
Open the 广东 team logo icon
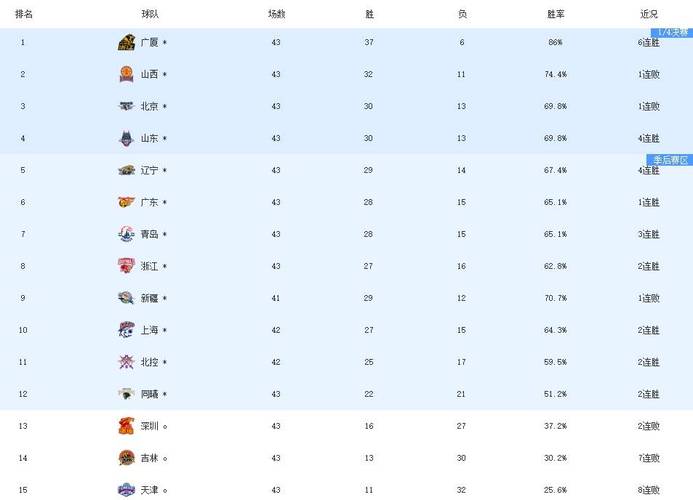pos(126,202)
